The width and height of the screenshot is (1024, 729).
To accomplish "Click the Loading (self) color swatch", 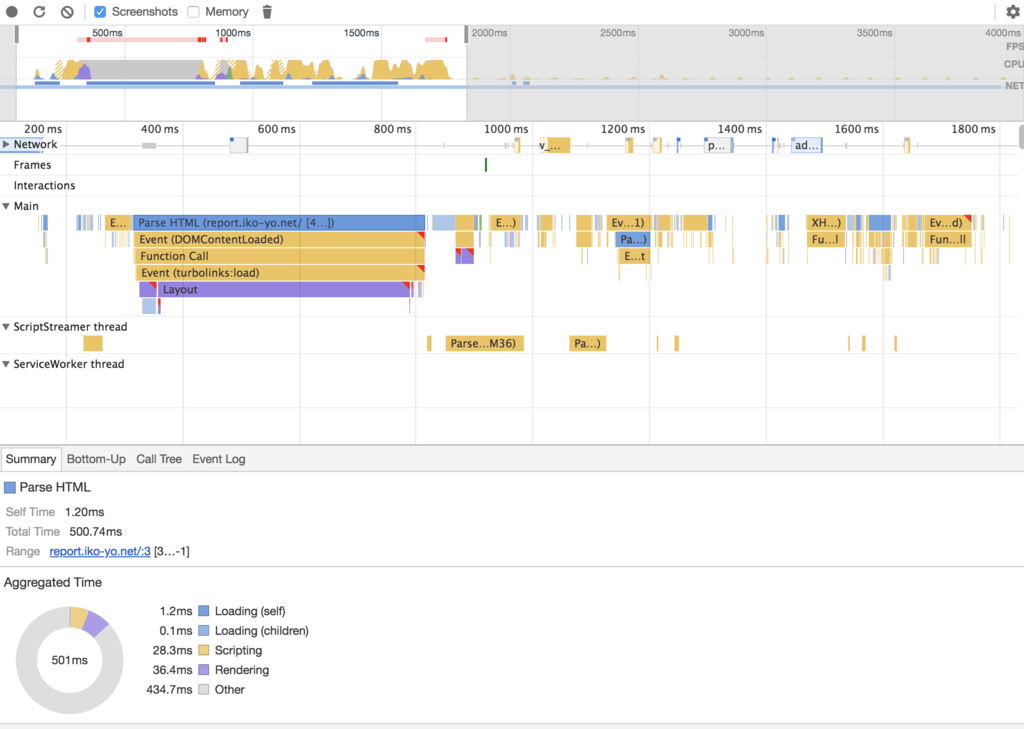I will click(x=204, y=611).
